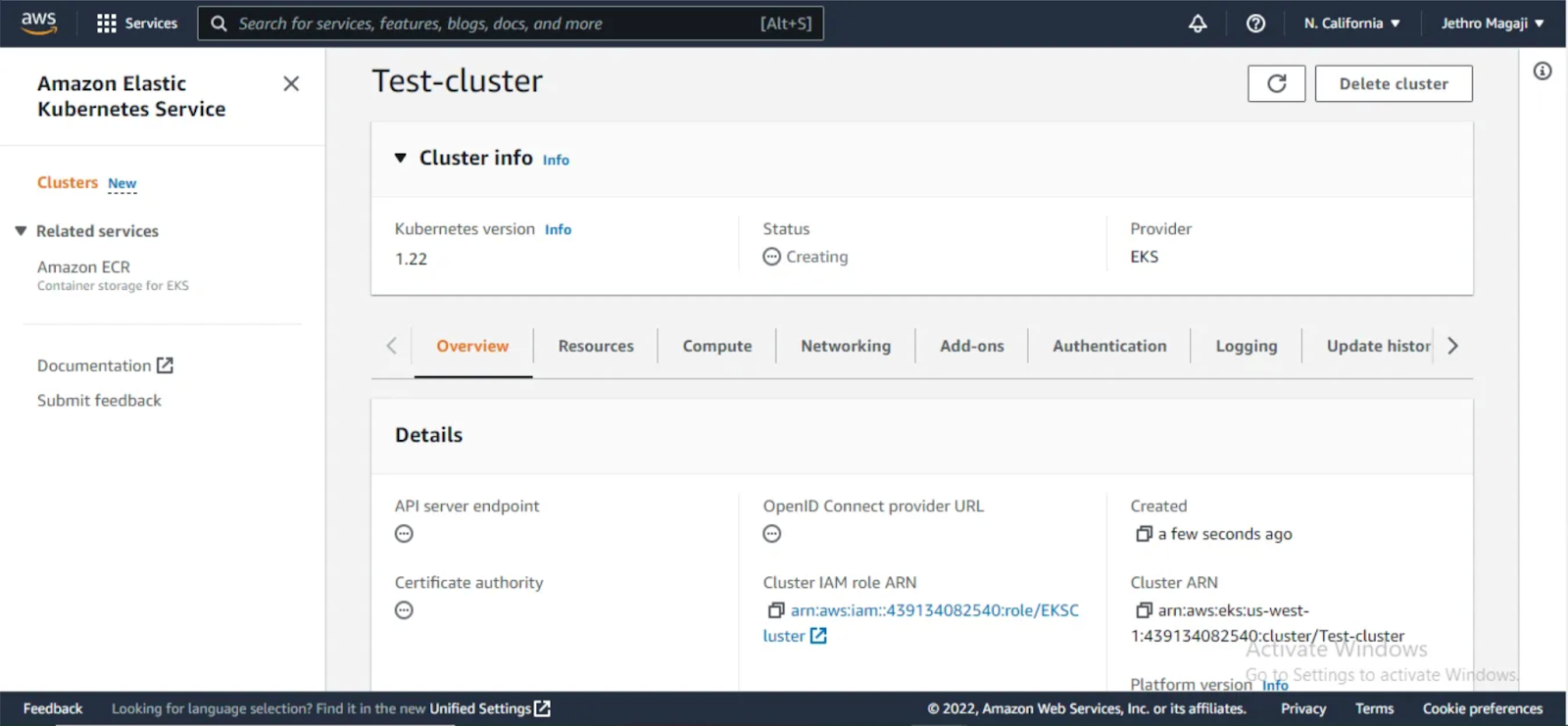The height and width of the screenshot is (726, 1568).
Task: Open the info panel circle icon
Action: click(x=1543, y=71)
